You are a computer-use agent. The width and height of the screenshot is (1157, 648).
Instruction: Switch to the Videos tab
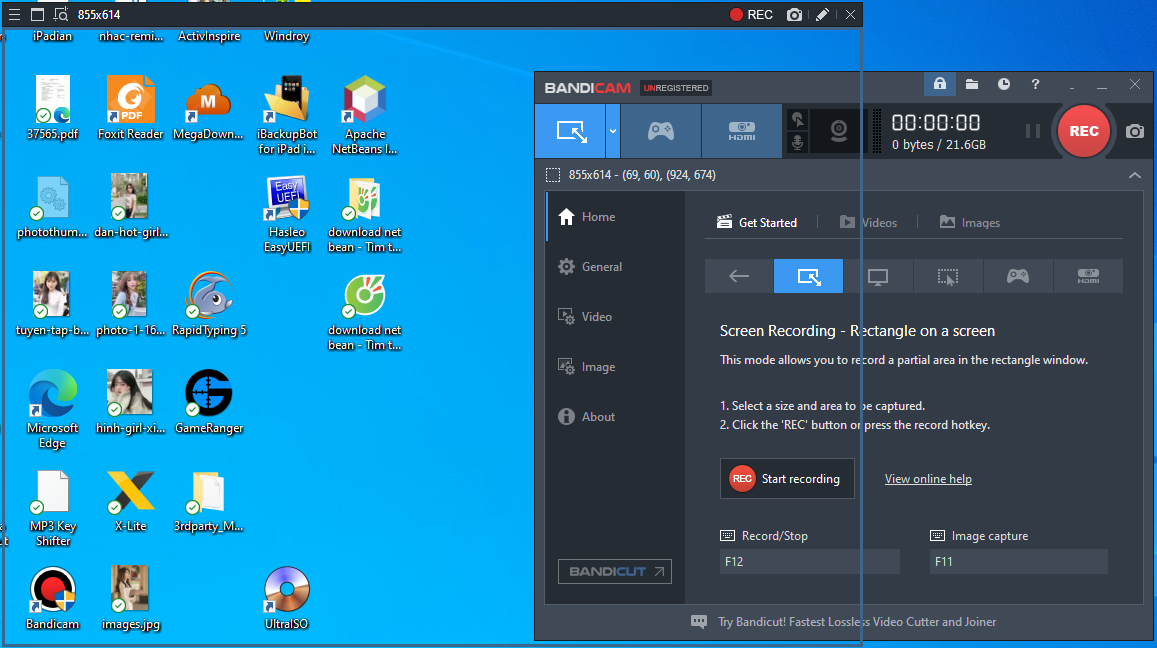tap(868, 223)
